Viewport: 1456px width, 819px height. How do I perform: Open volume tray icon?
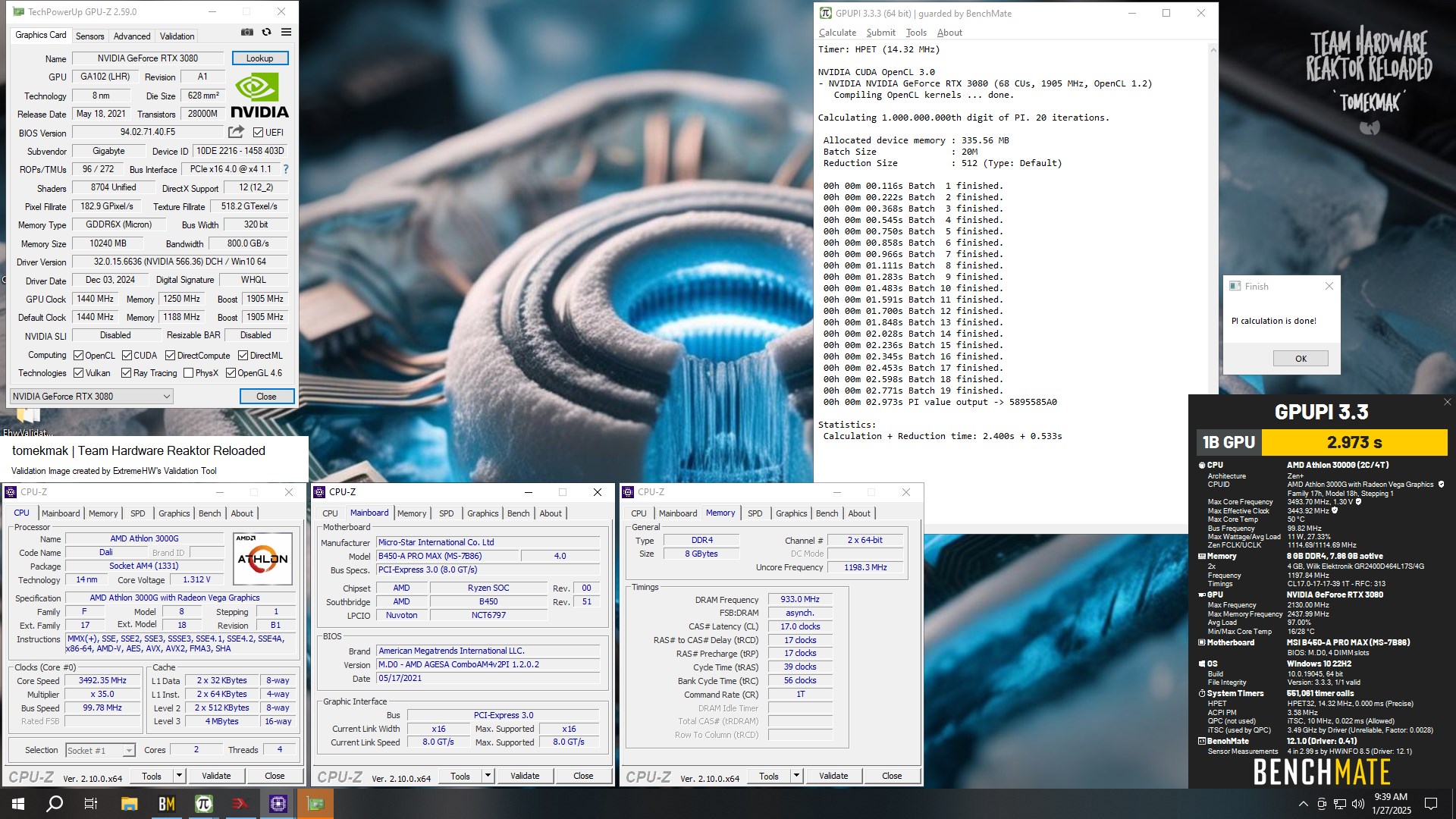tap(1357, 804)
